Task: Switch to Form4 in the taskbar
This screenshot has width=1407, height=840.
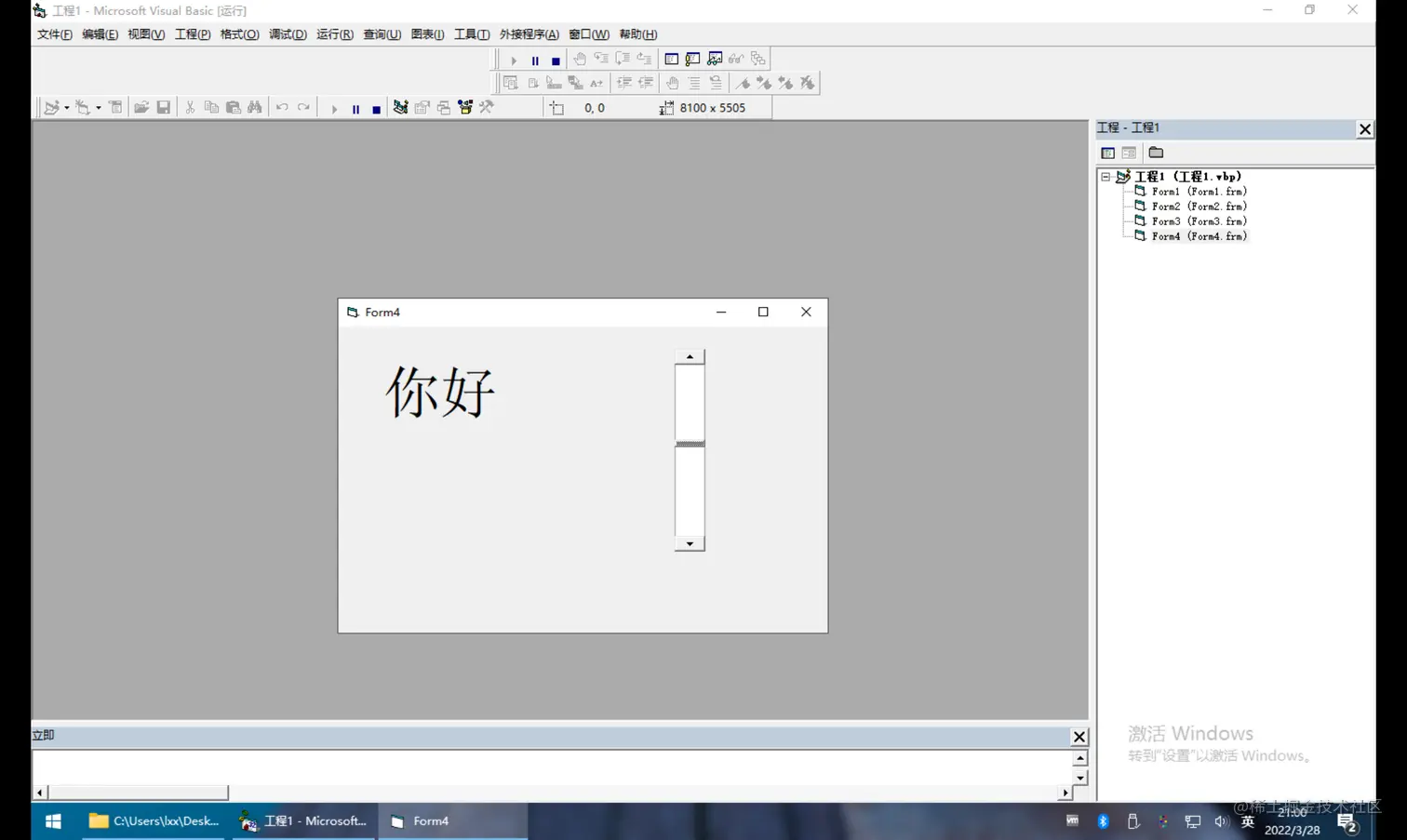Action: tap(452, 821)
